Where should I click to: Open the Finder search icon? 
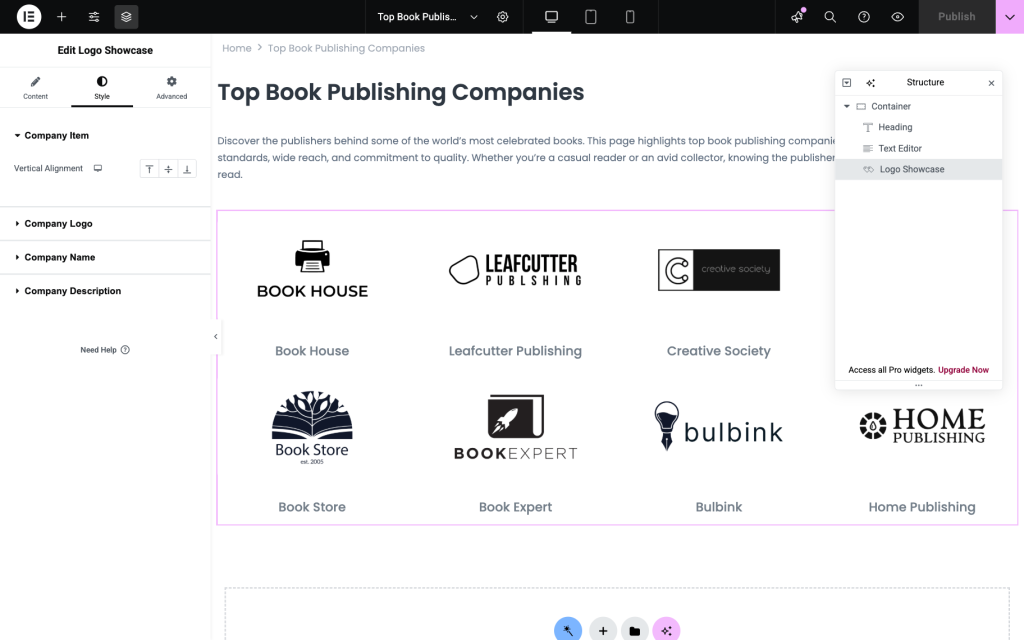click(x=830, y=16)
